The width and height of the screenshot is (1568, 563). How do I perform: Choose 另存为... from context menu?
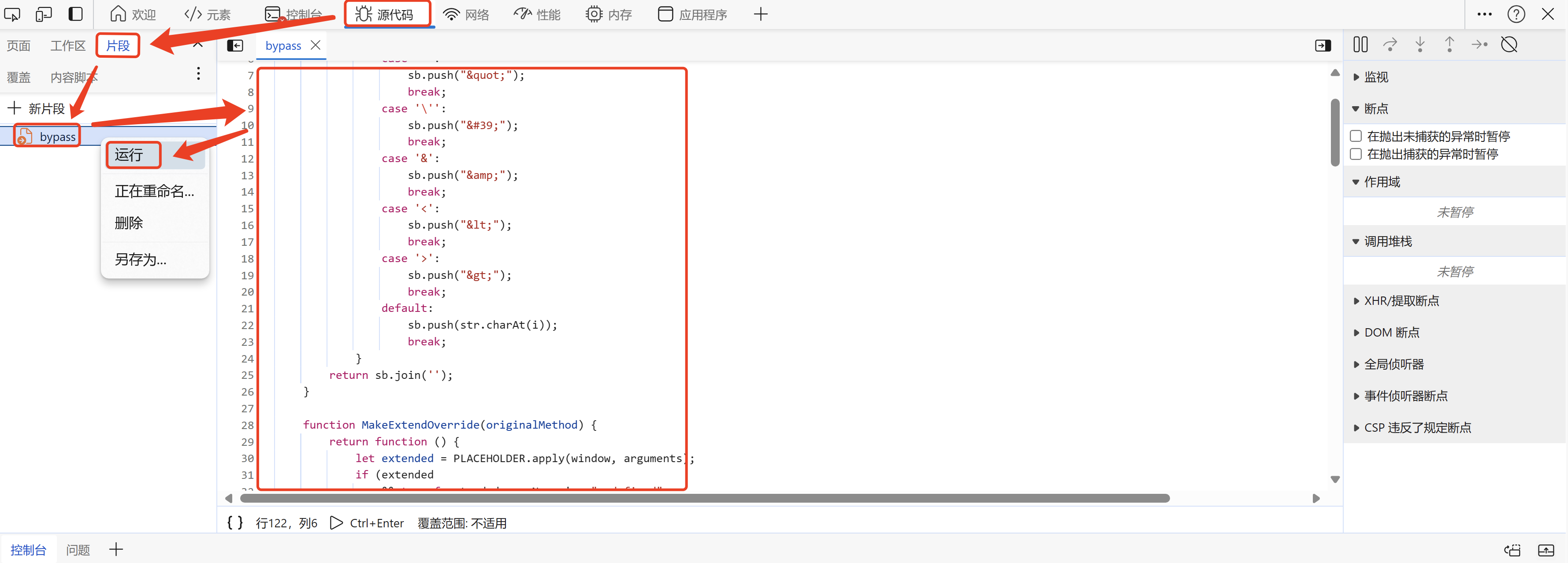[x=141, y=260]
